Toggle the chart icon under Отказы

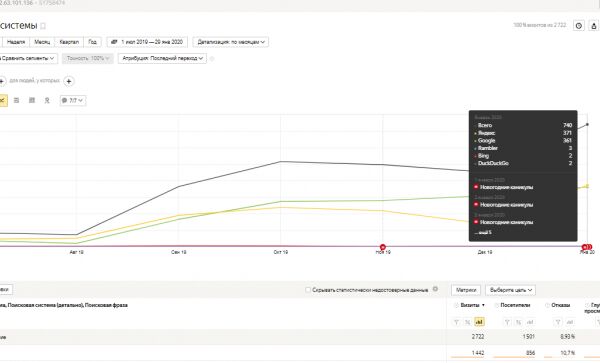pos(569,322)
